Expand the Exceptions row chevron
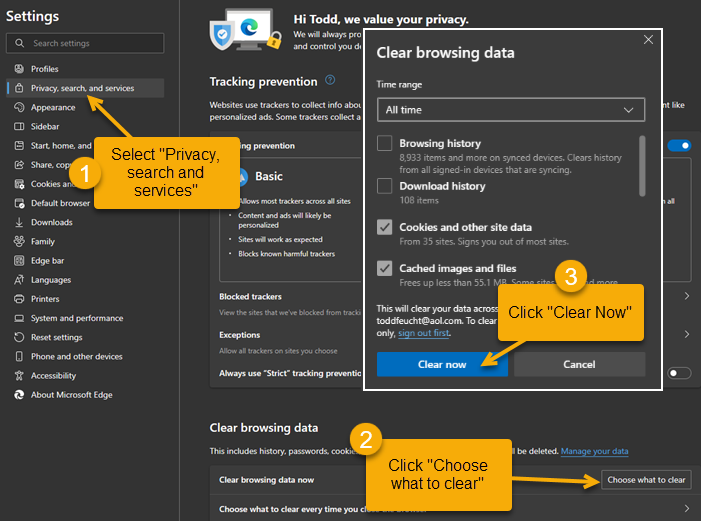This screenshot has height=521, width=701. click(x=687, y=334)
